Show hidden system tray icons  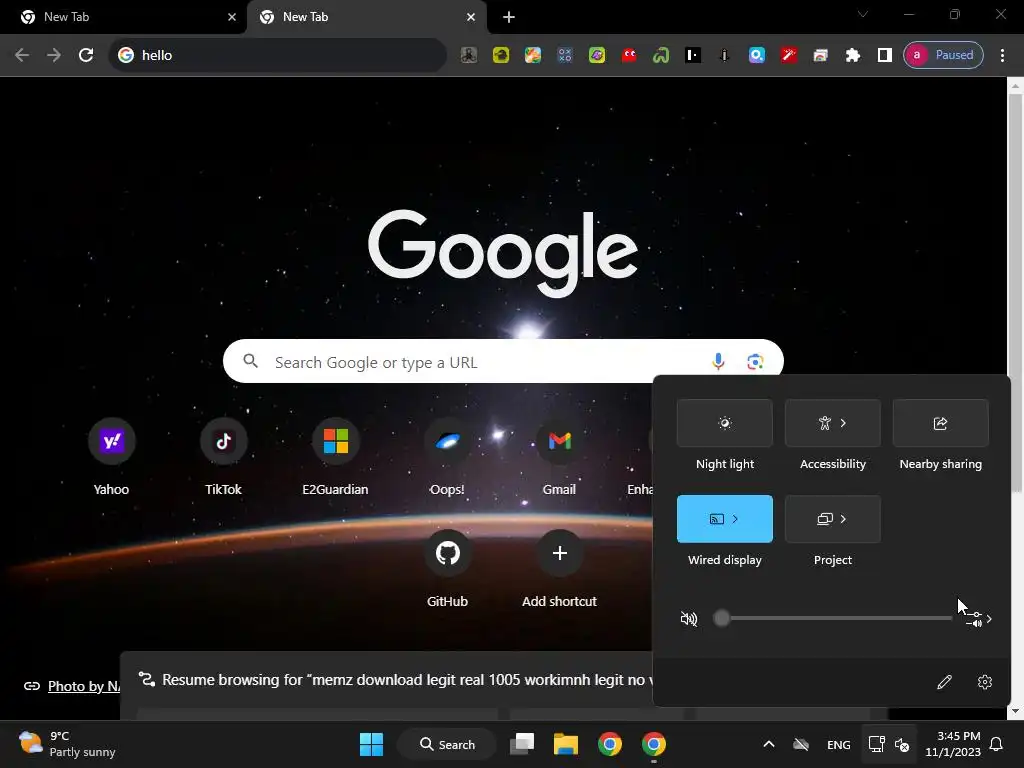(x=769, y=744)
